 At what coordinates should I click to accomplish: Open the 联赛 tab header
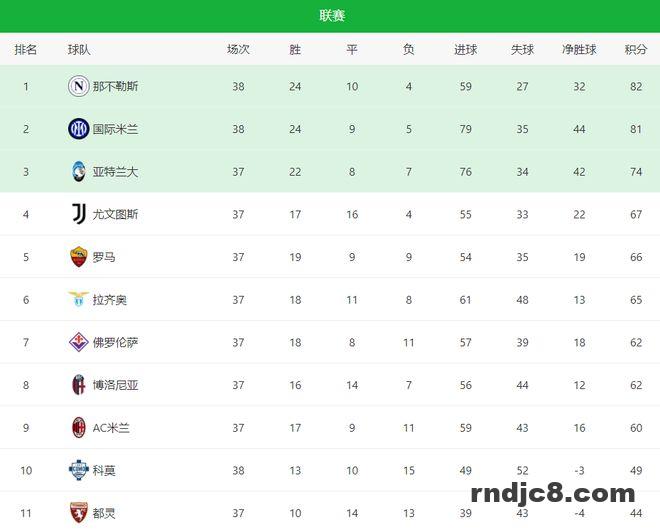click(332, 16)
